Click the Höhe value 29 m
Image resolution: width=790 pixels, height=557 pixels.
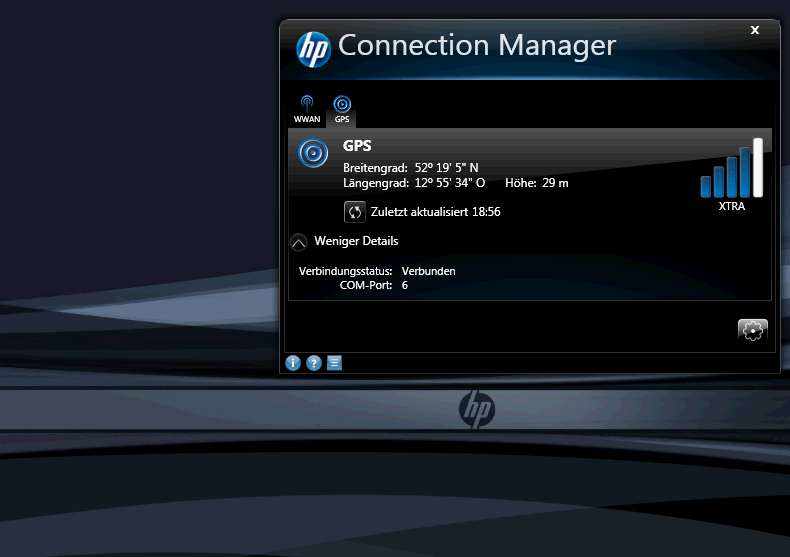(x=555, y=183)
